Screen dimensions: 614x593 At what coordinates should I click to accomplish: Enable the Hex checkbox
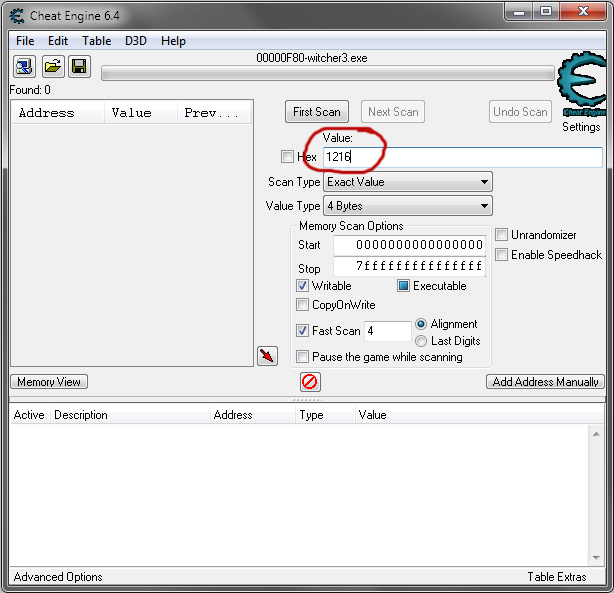(287, 157)
